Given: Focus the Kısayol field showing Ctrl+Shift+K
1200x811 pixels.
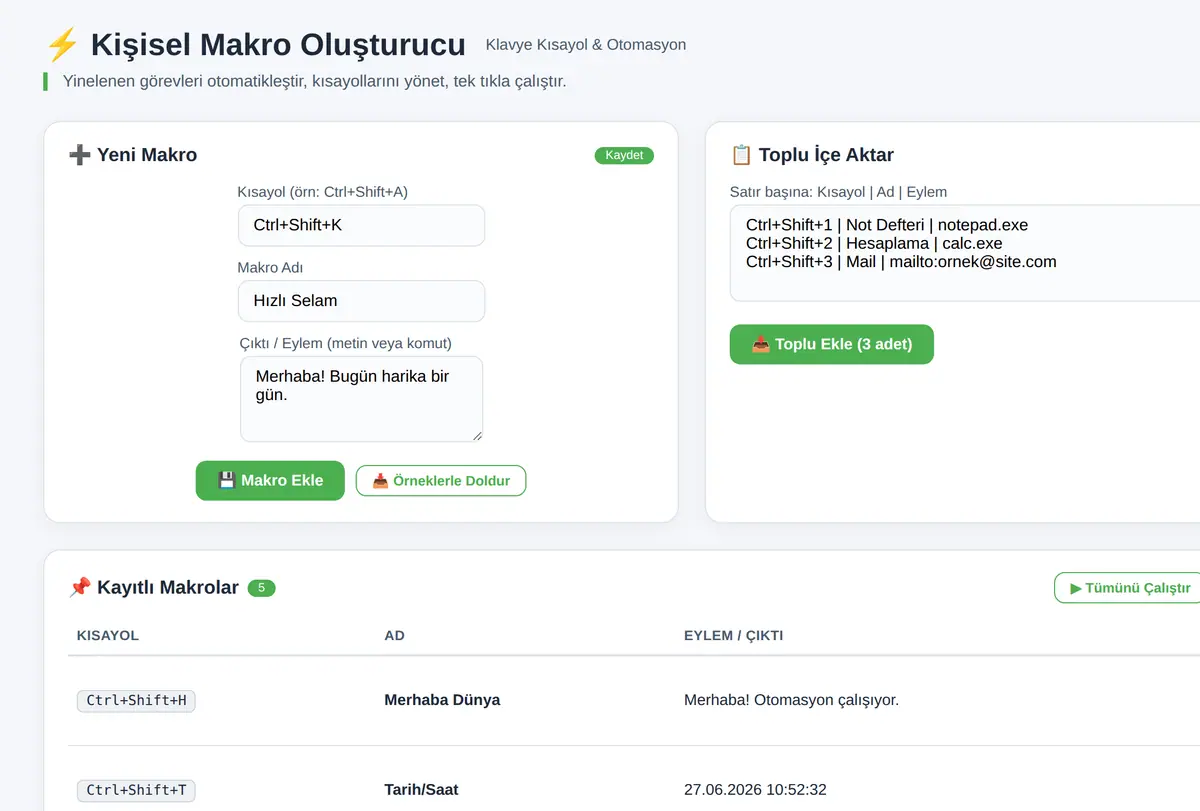Looking at the screenshot, I should click(361, 225).
